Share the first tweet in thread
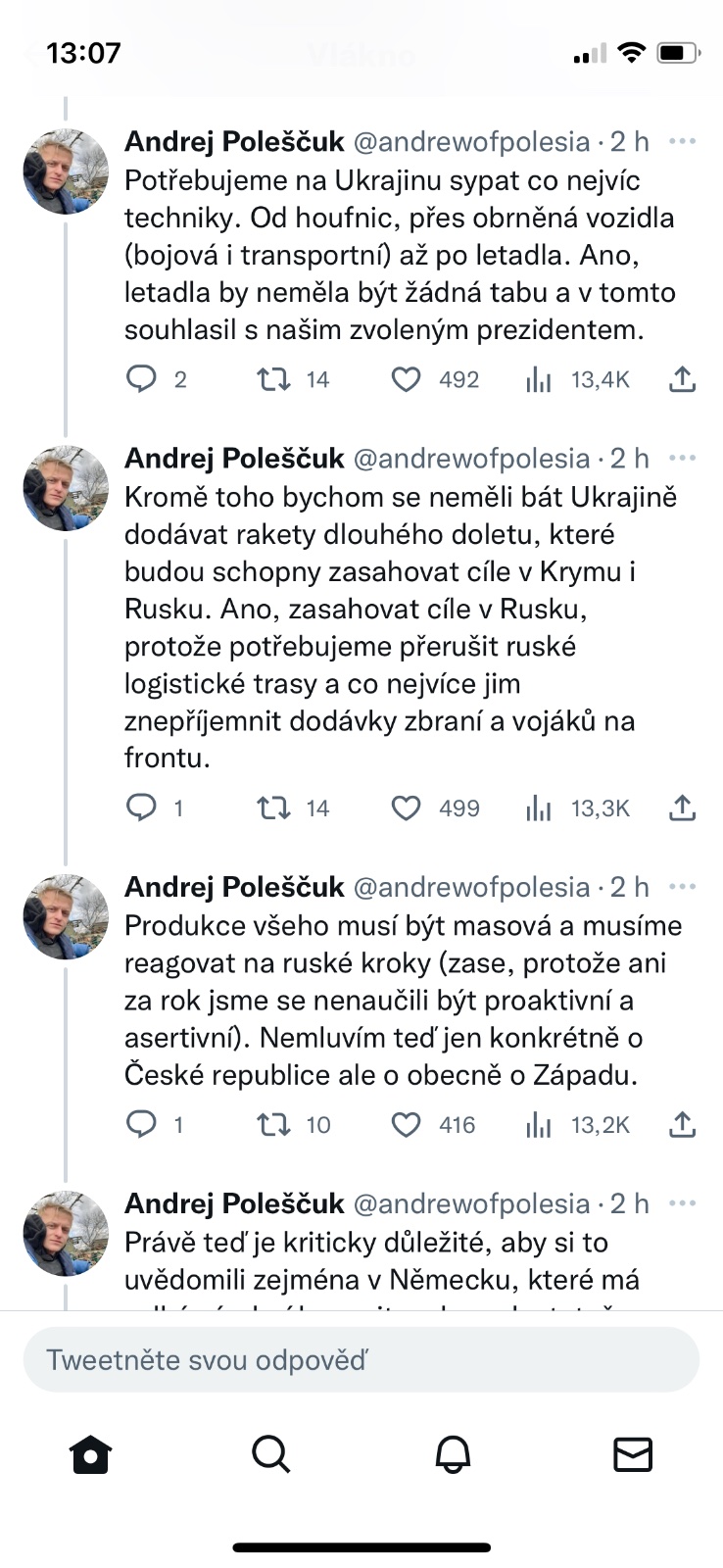 click(x=682, y=379)
